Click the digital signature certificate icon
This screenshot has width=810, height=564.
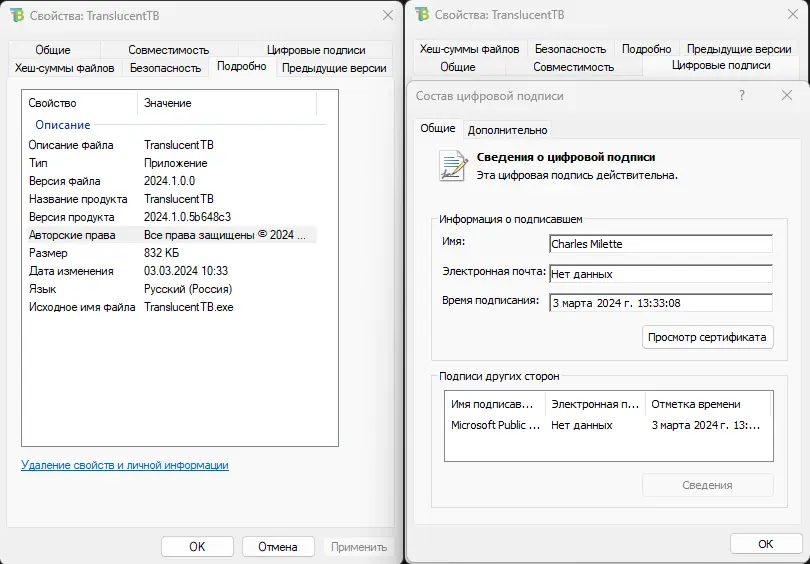453,165
